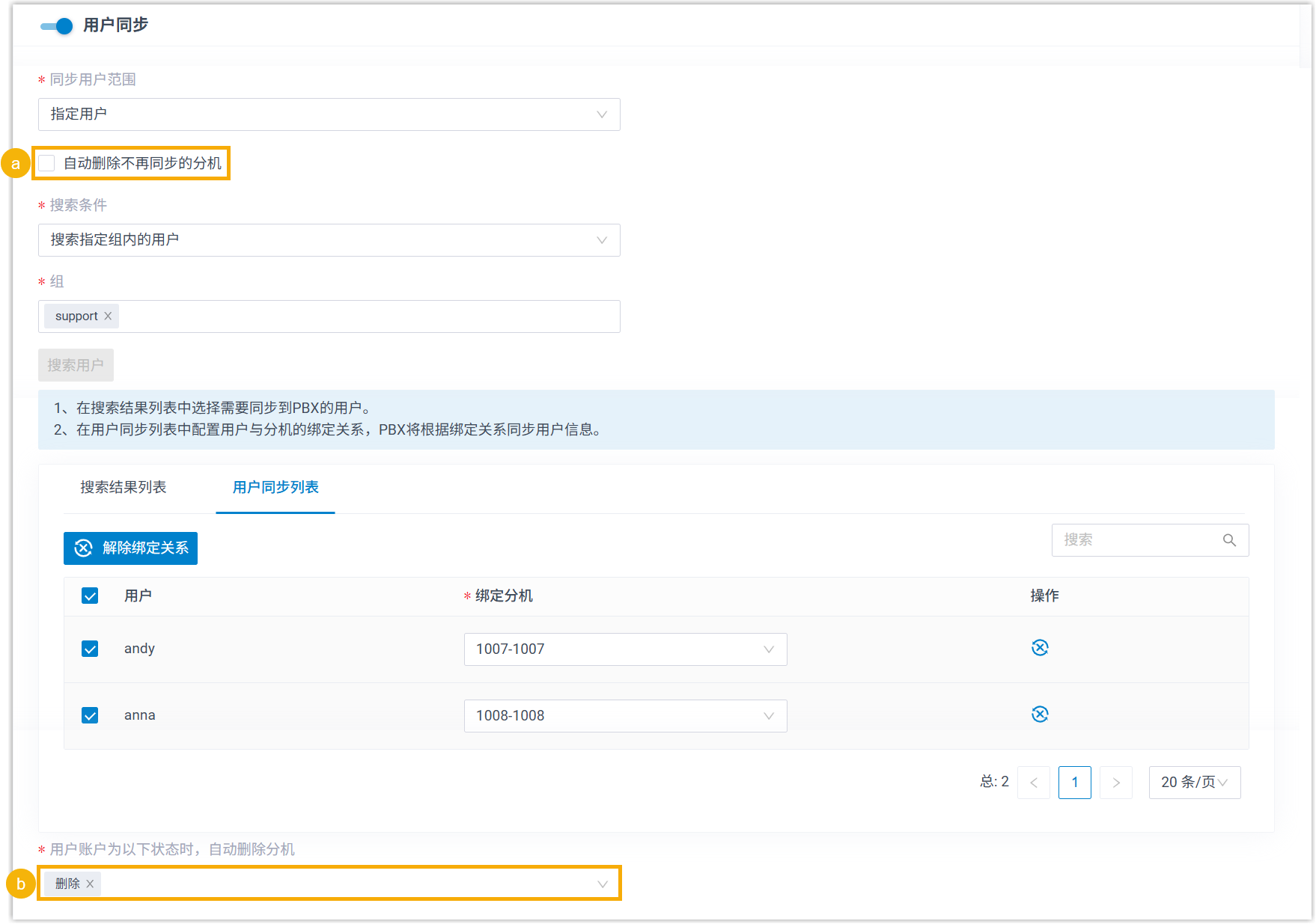
Task: Open the 1007-1007 extension dropdown
Action: point(625,649)
